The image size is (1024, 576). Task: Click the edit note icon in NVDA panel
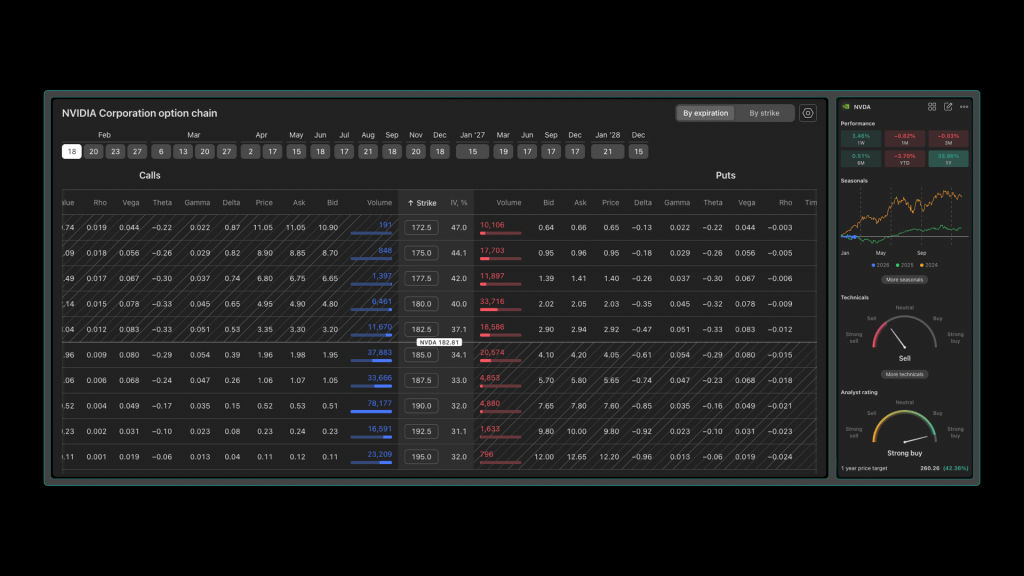pos(948,107)
